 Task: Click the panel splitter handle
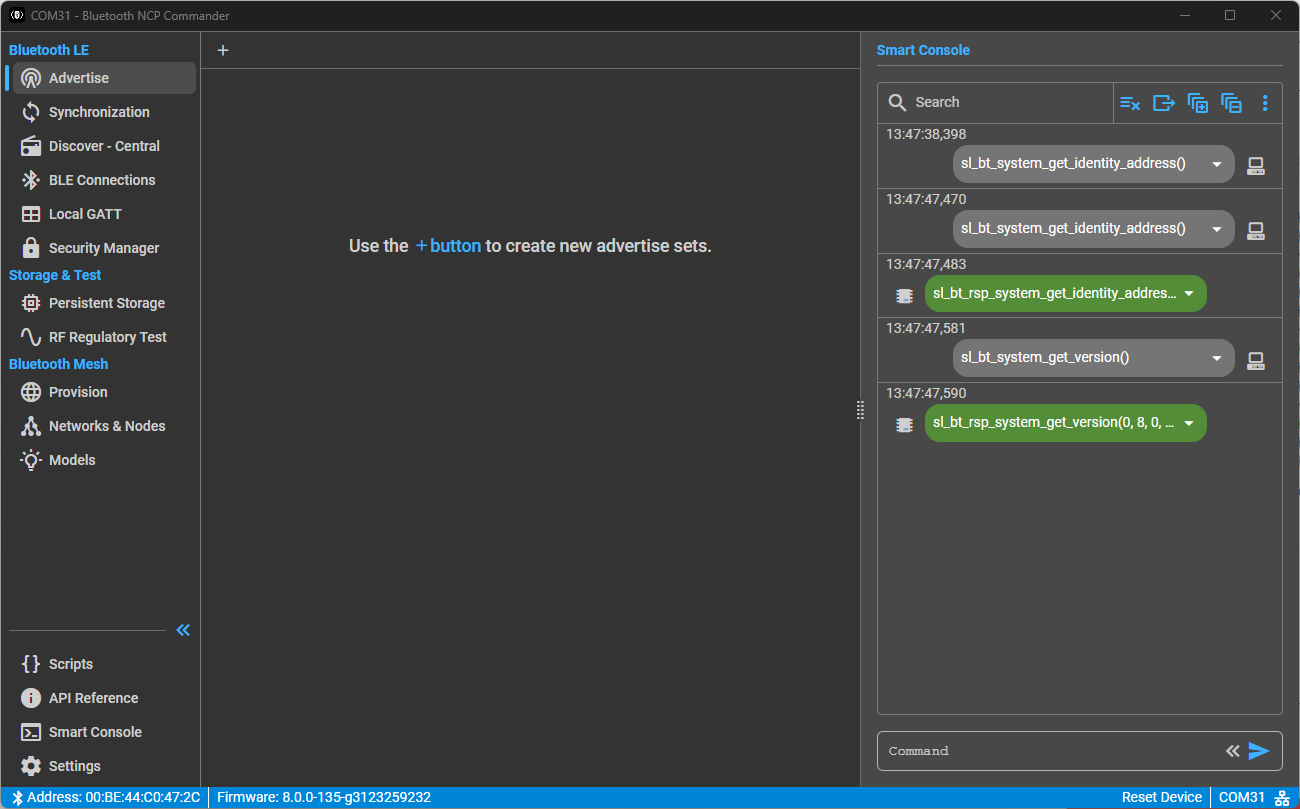coord(860,410)
